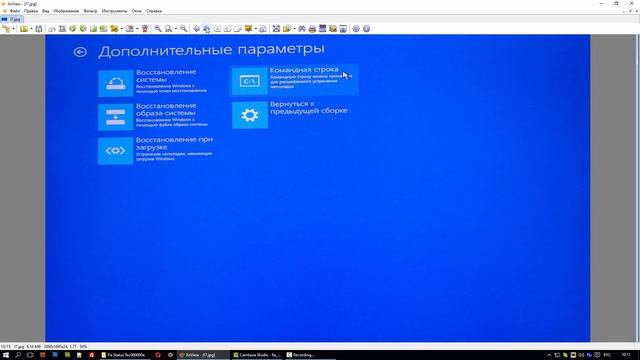Click the blue monitor fullscreen icon
The image size is (640, 360).
pyautogui.click(x=322, y=29)
